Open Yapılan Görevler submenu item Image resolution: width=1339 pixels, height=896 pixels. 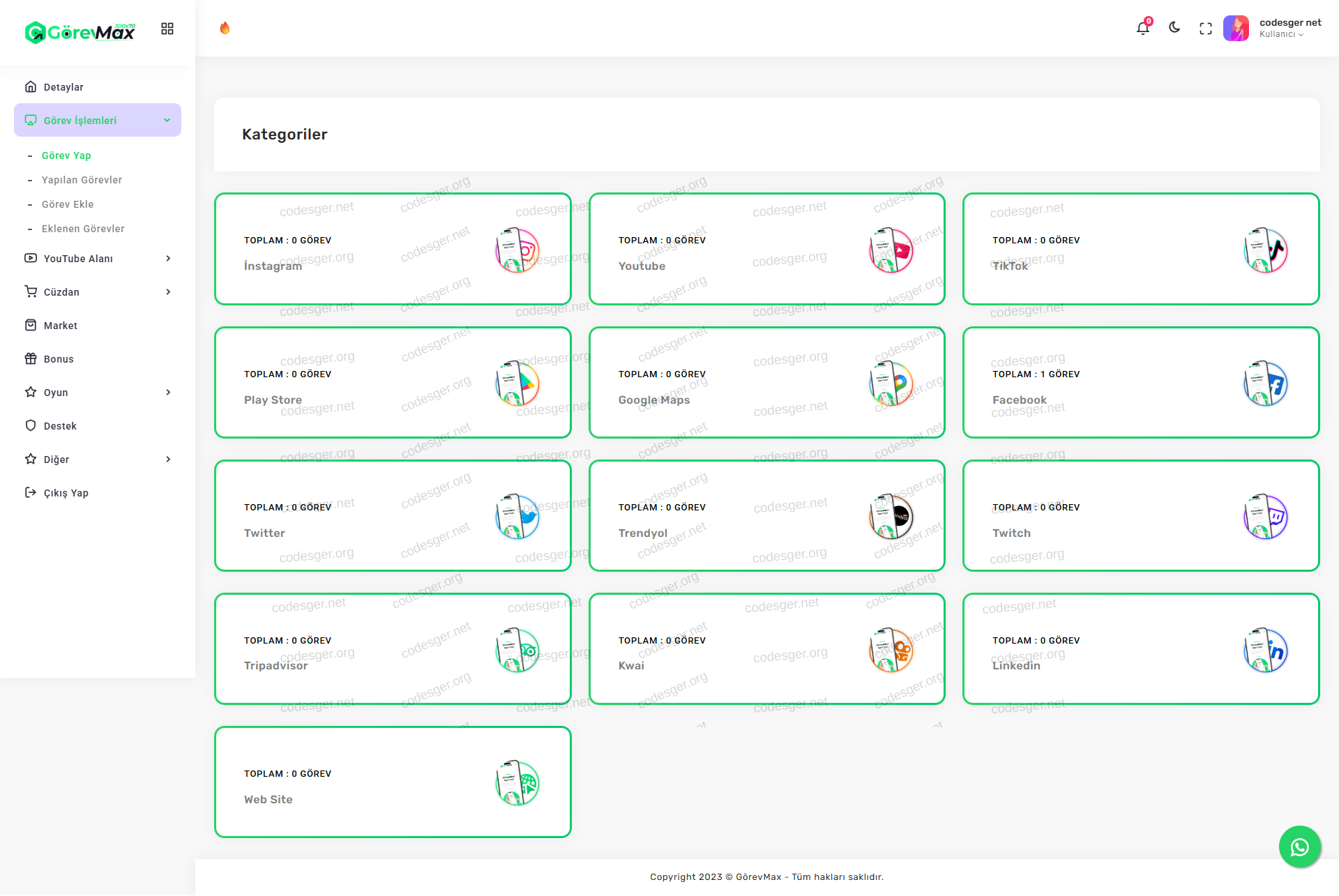pyautogui.click(x=82, y=180)
